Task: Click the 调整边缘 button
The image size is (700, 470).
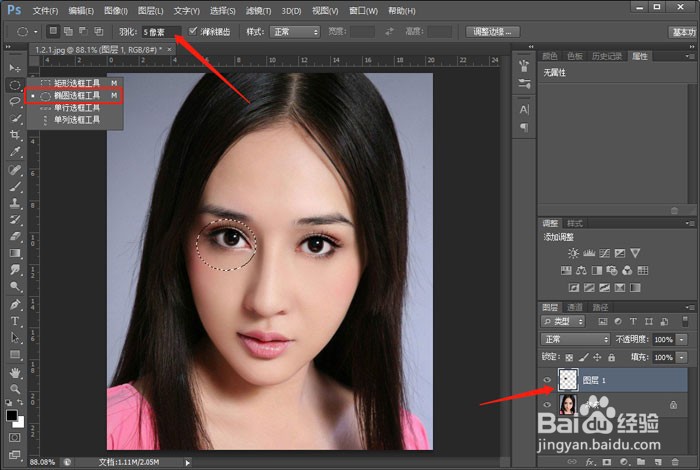Action: [492, 32]
